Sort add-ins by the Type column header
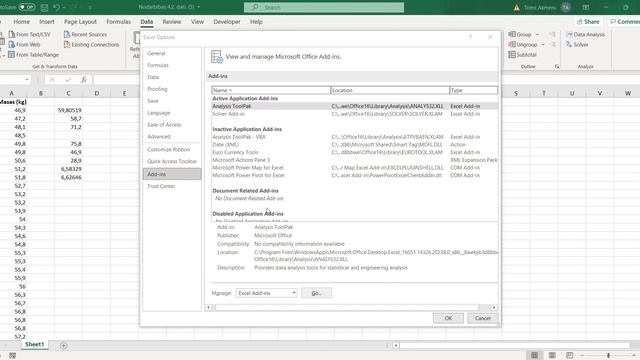 pyautogui.click(x=473, y=90)
